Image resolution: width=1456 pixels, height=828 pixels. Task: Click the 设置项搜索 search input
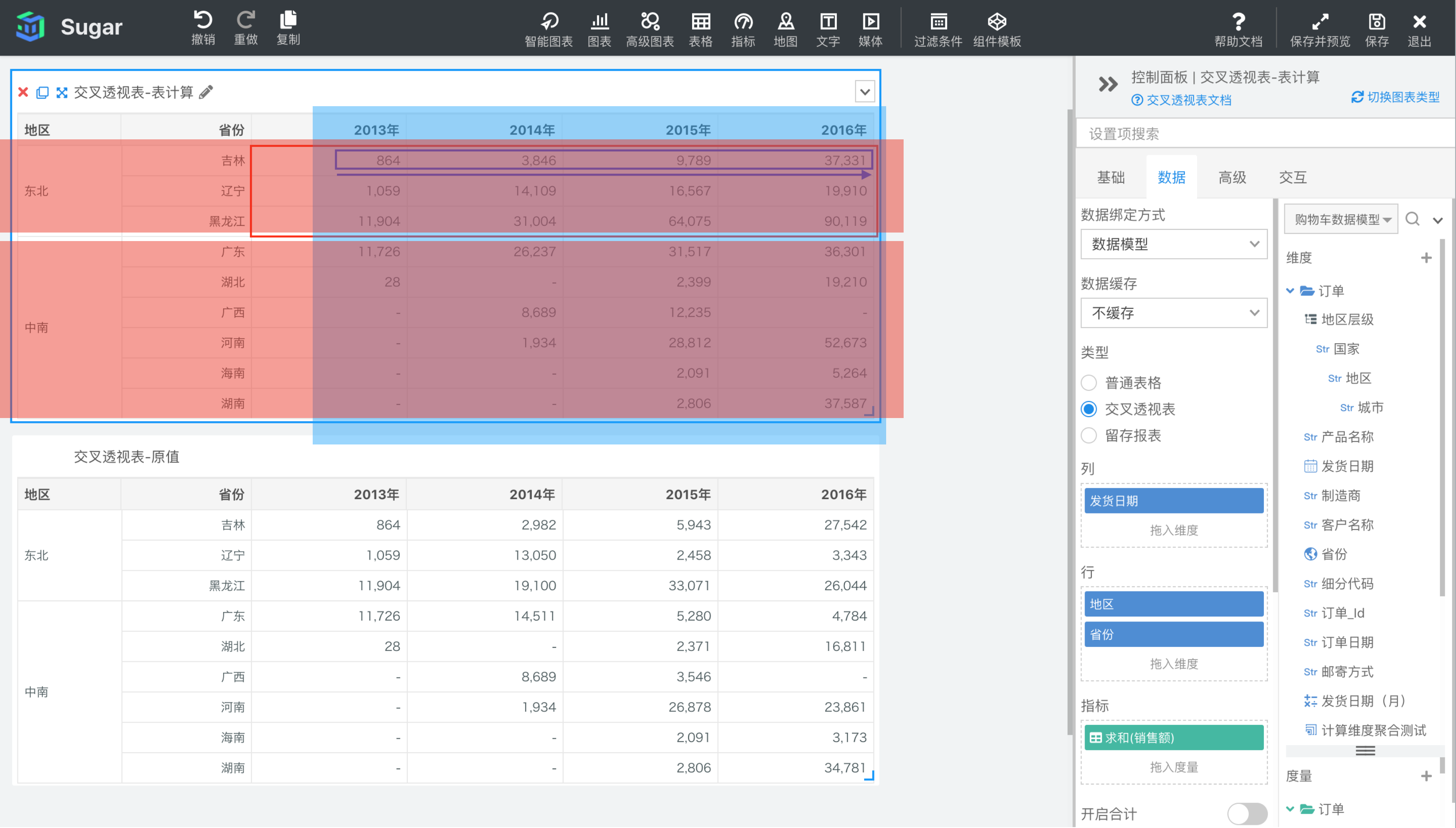click(1266, 134)
